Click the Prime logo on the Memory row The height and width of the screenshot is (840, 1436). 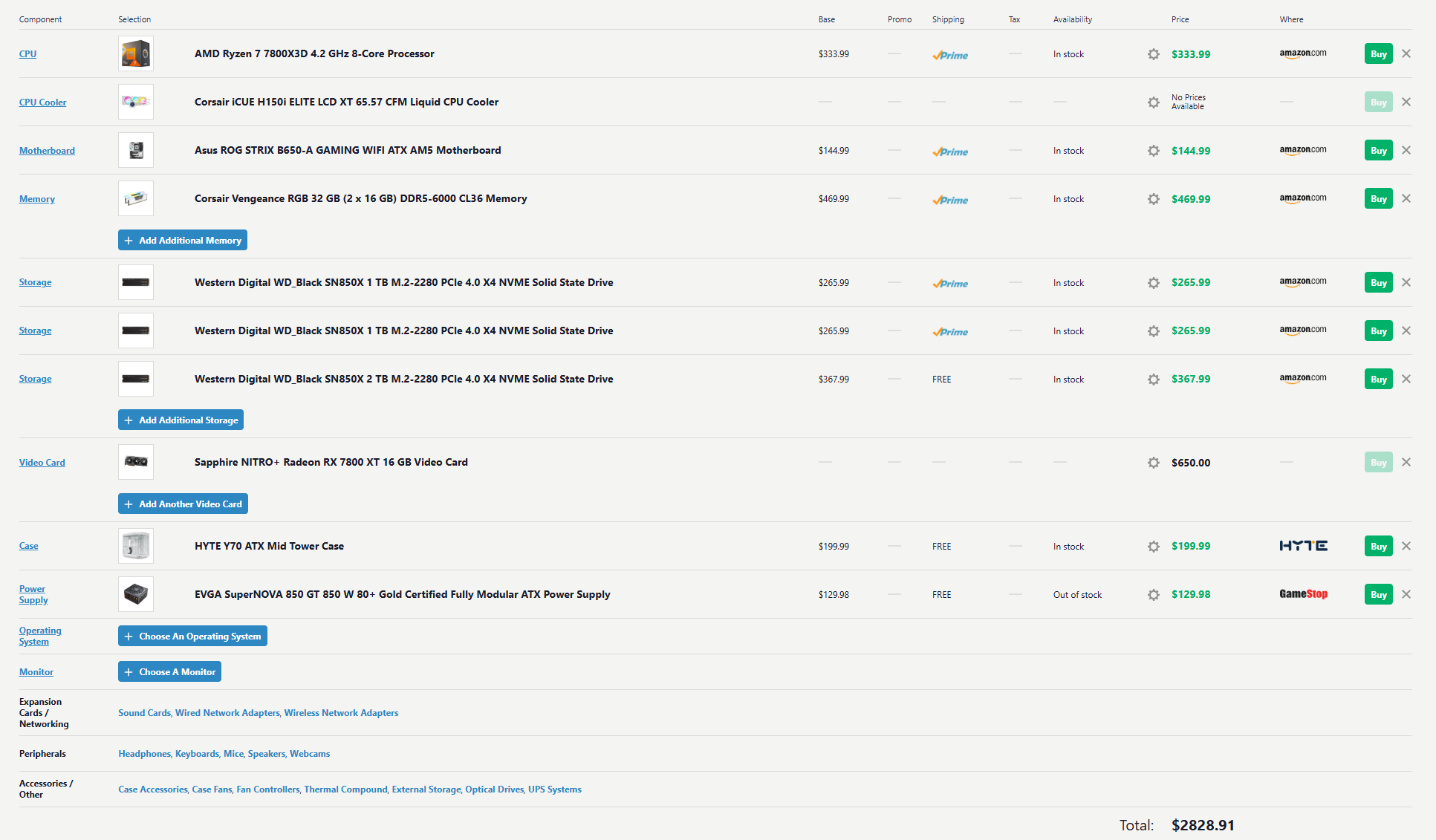950,200
